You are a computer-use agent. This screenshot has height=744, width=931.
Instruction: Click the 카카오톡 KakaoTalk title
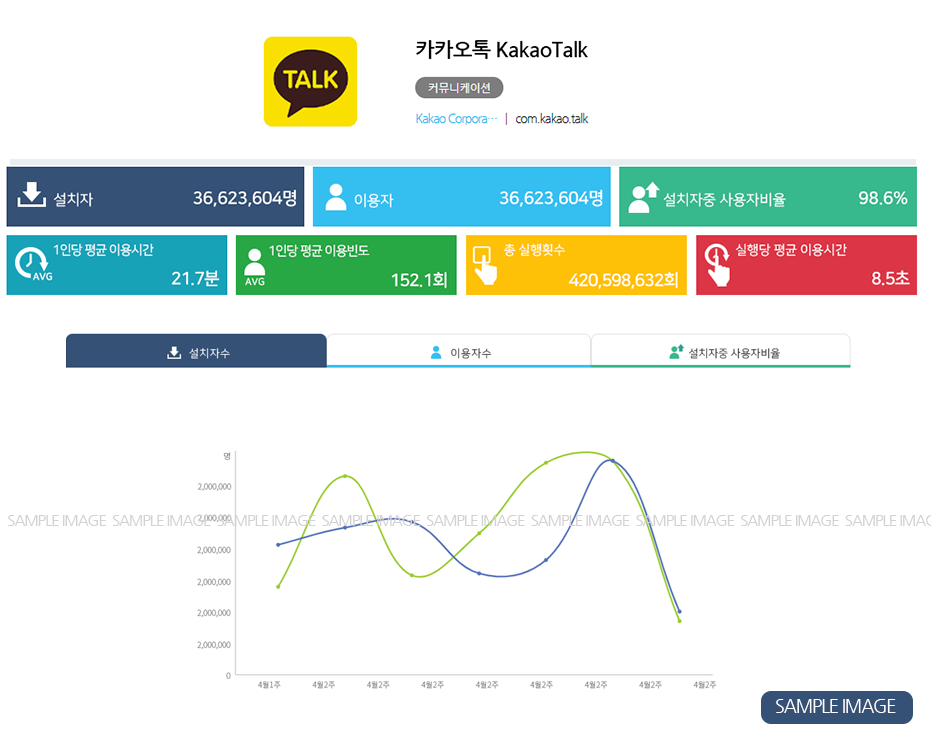tap(501, 50)
